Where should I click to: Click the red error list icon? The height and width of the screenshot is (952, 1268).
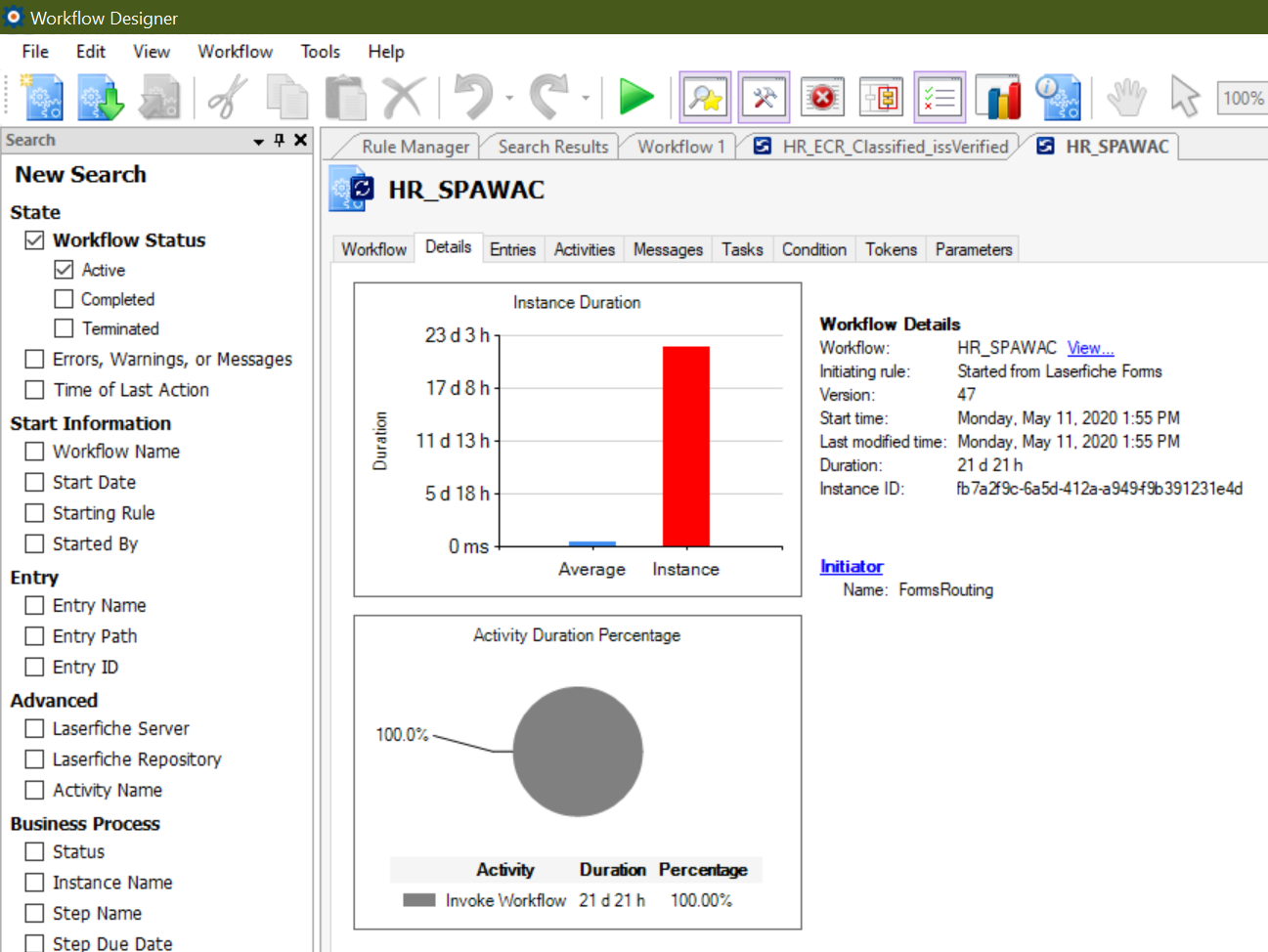[823, 98]
